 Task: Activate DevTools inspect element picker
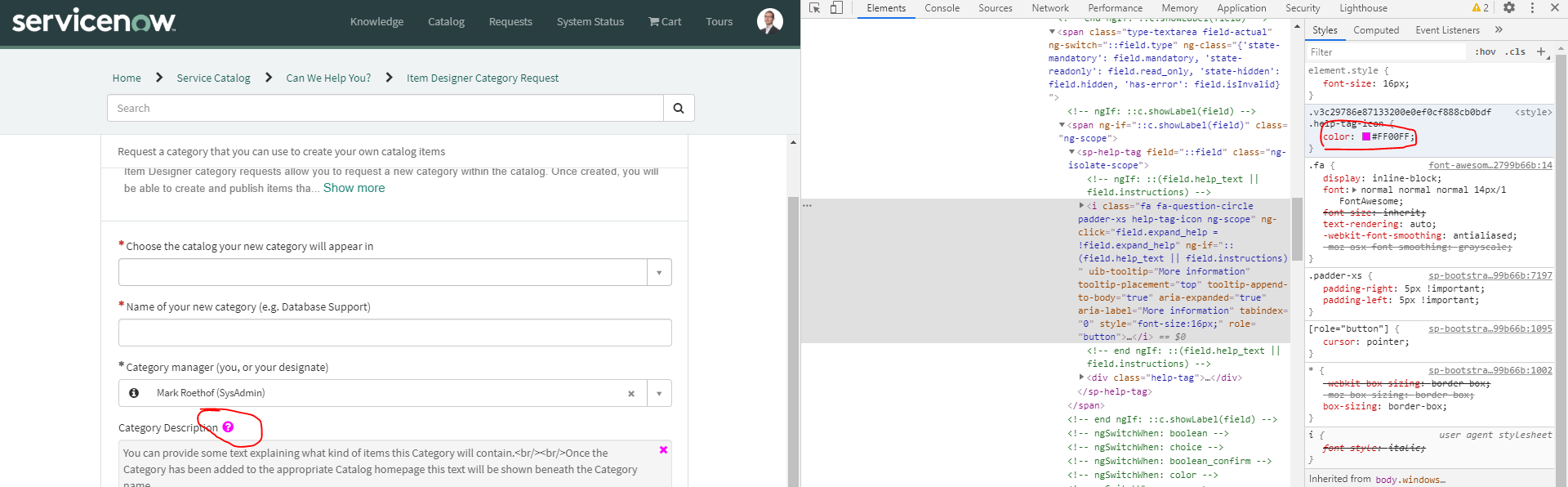[x=814, y=8]
